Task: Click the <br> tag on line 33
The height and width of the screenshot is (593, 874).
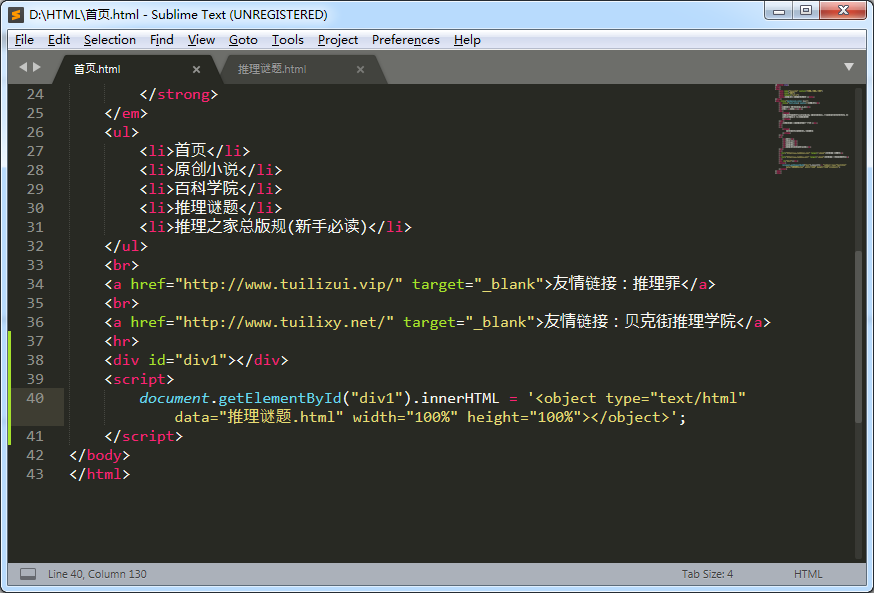Action: click(122, 265)
